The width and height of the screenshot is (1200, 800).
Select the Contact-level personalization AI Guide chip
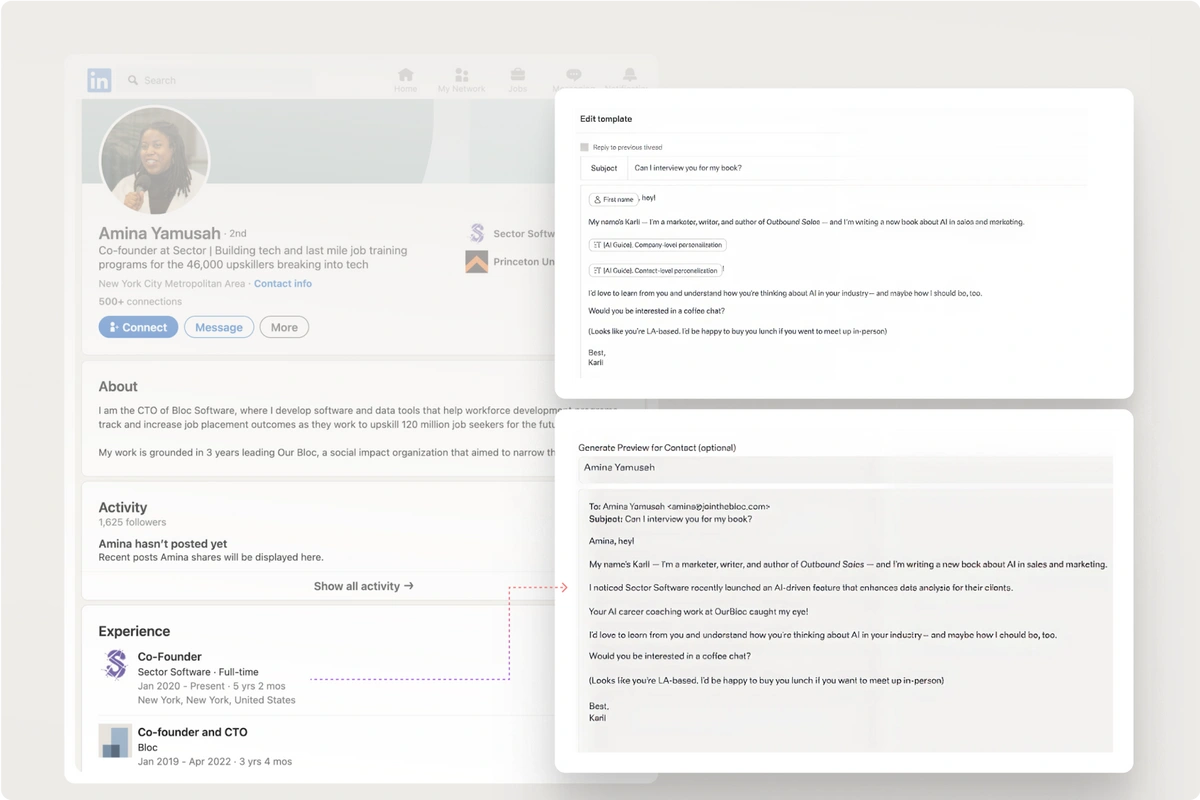point(656,270)
